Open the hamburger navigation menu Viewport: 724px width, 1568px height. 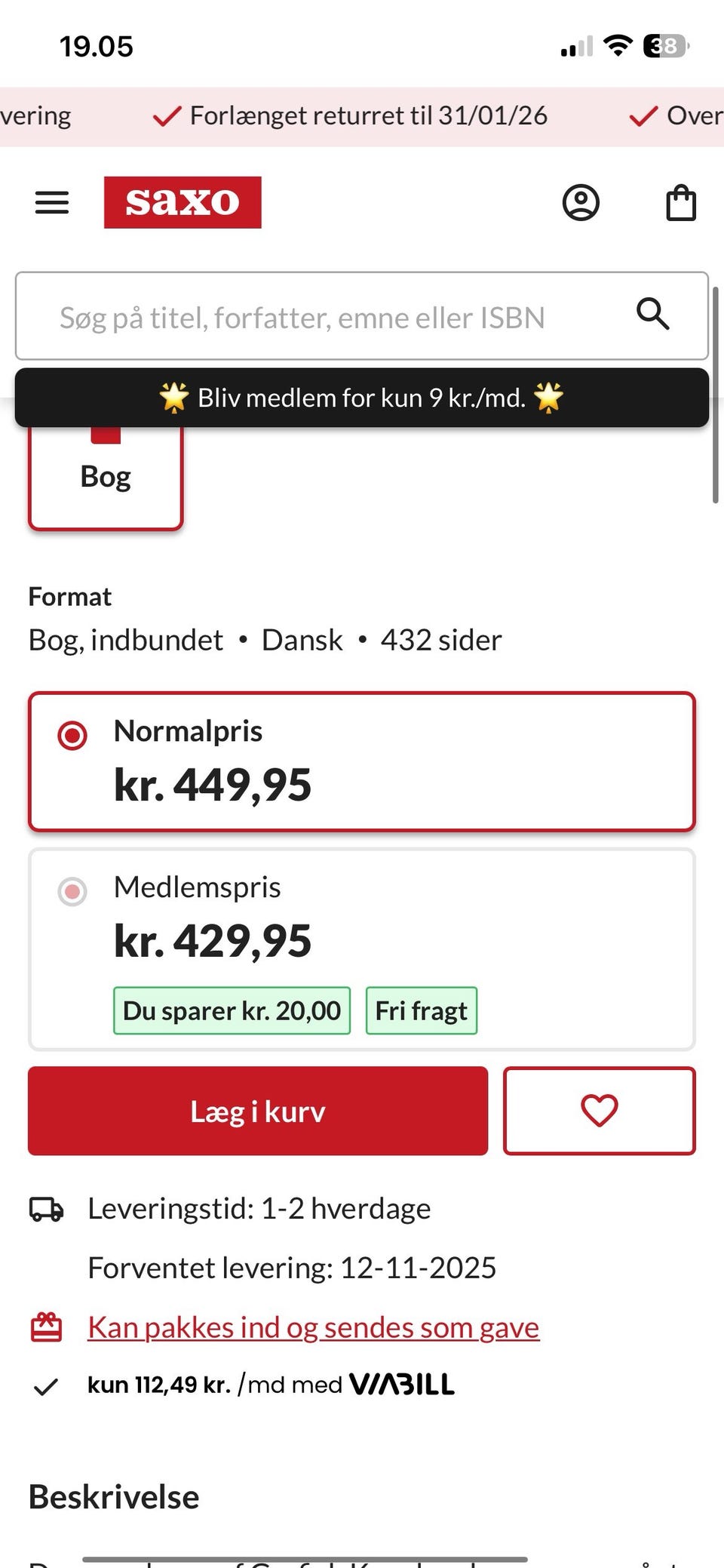point(52,202)
